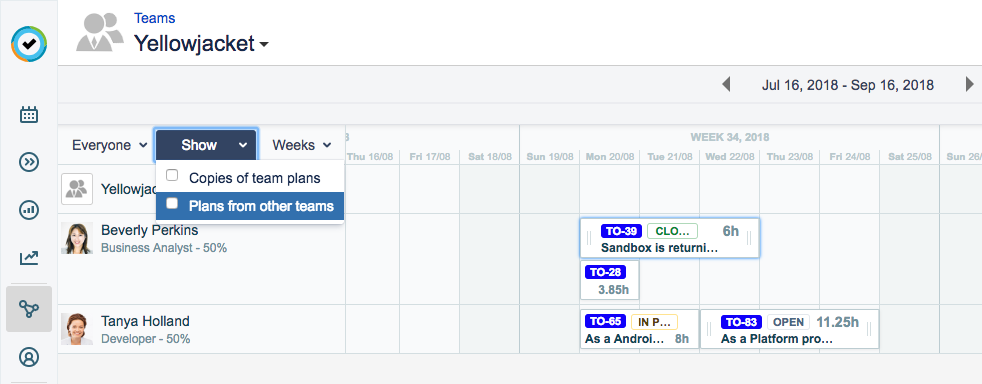Image resolution: width=982 pixels, height=384 pixels.
Task: Click the TO-28 plan card
Action: click(x=609, y=281)
